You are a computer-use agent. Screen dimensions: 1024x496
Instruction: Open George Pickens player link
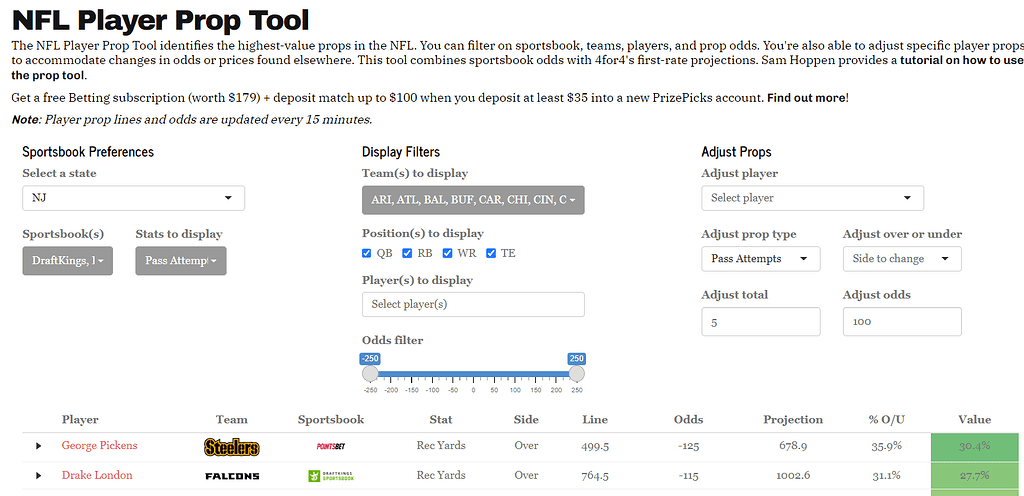(99, 446)
